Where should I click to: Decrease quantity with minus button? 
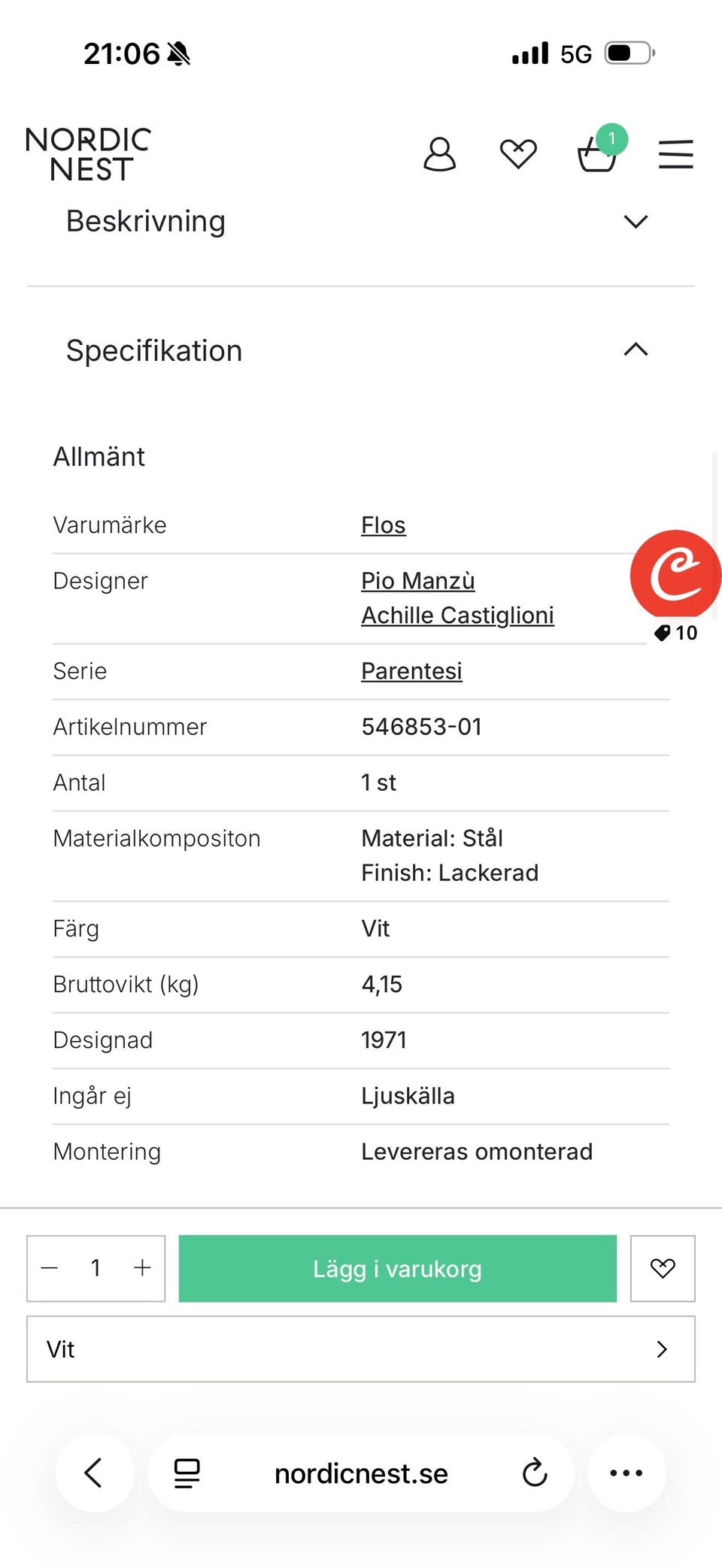tap(50, 1268)
